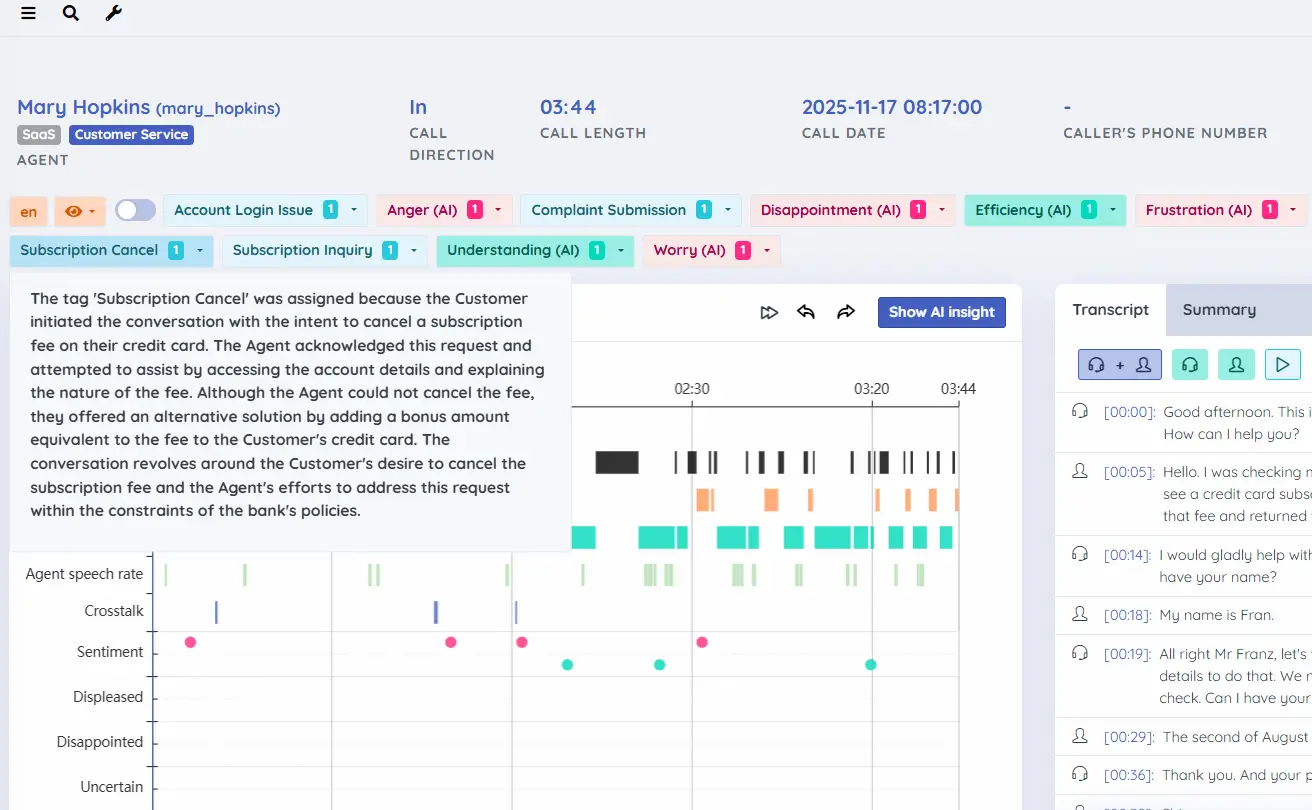Click the 03:20 timeline marker
This screenshot has height=810, width=1312.
point(872,388)
